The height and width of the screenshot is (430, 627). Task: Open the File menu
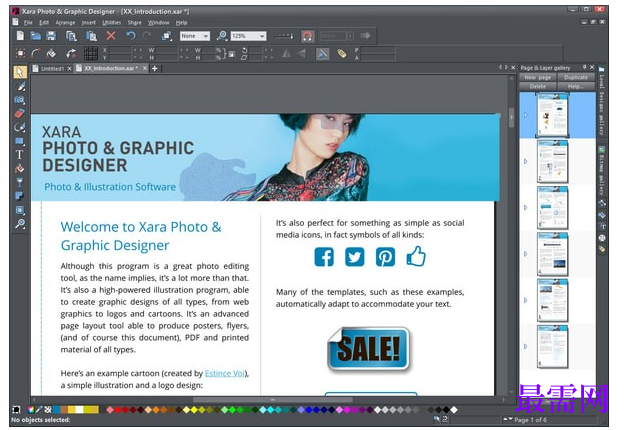point(28,23)
